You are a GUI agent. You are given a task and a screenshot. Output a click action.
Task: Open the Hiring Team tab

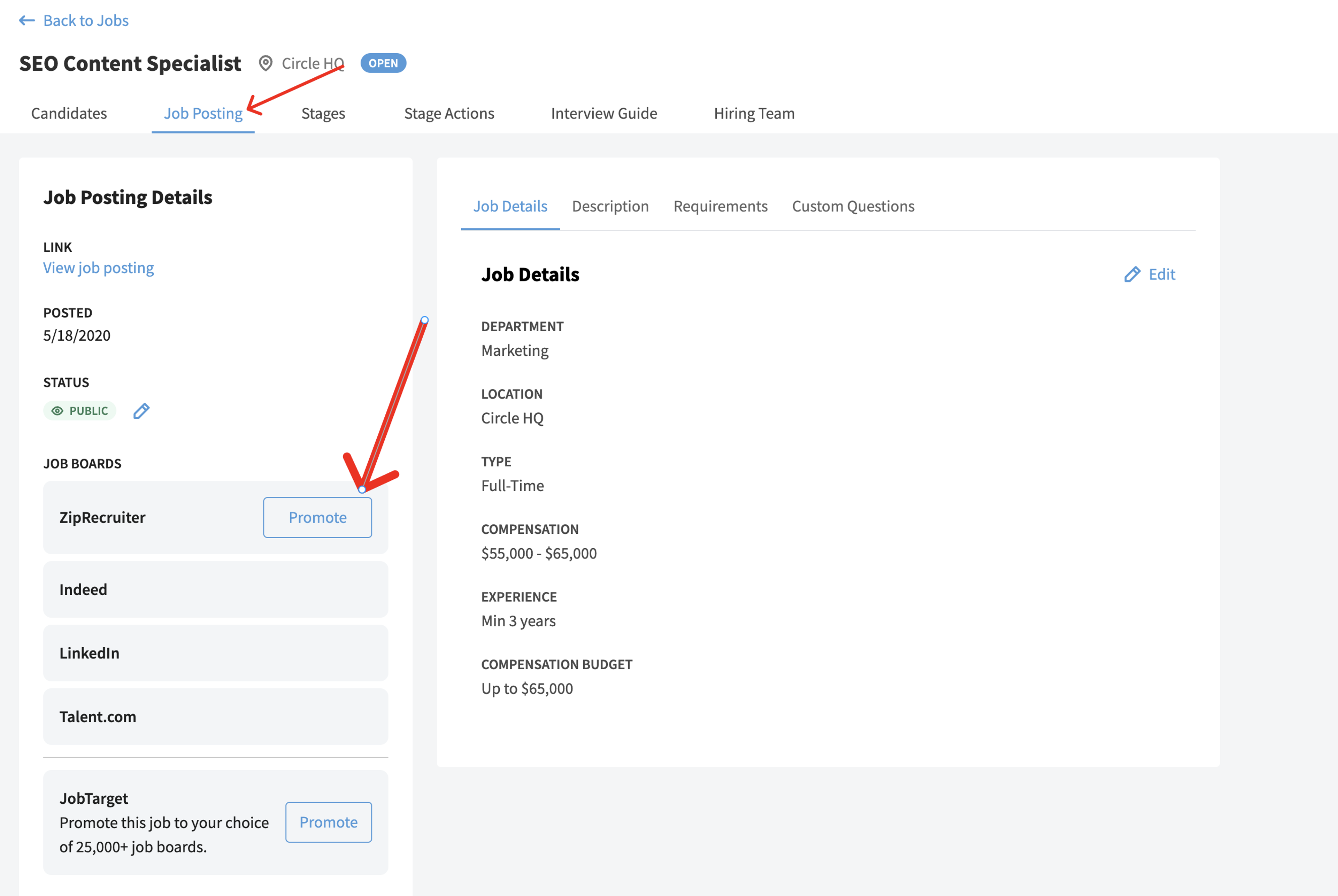pyautogui.click(x=754, y=113)
